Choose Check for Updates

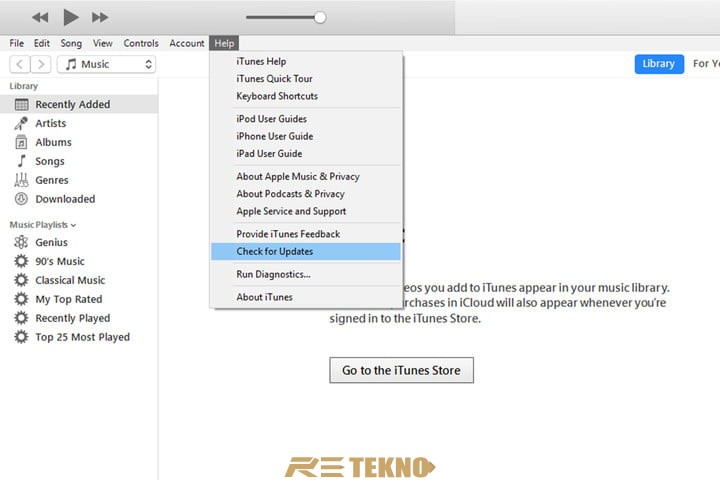tap(306, 251)
